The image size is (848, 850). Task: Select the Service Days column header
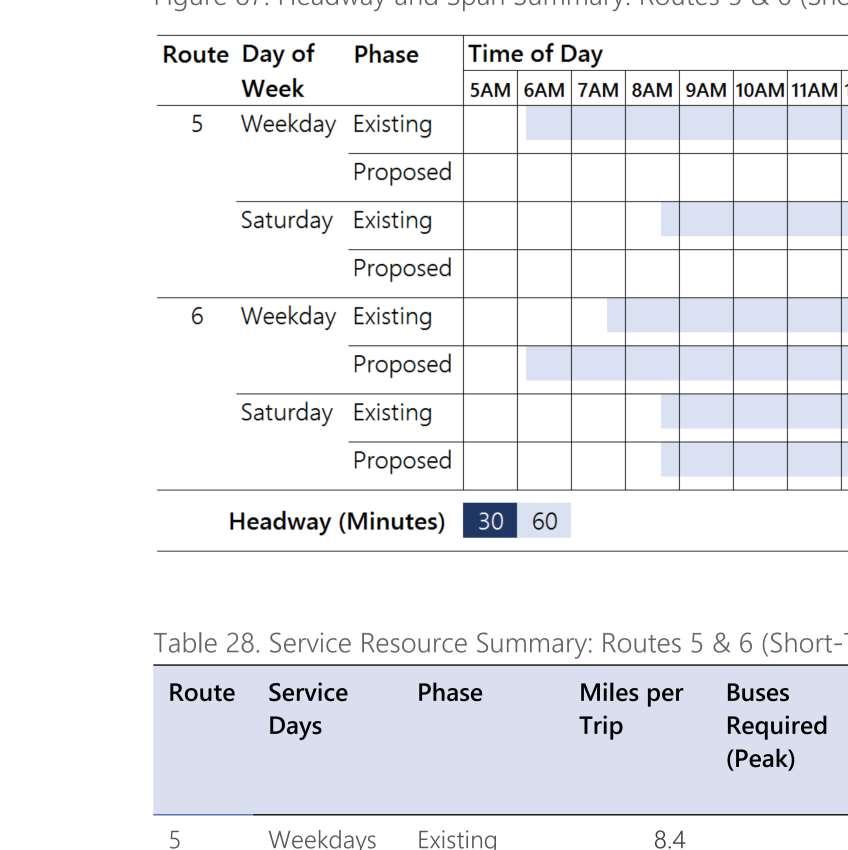point(308,709)
